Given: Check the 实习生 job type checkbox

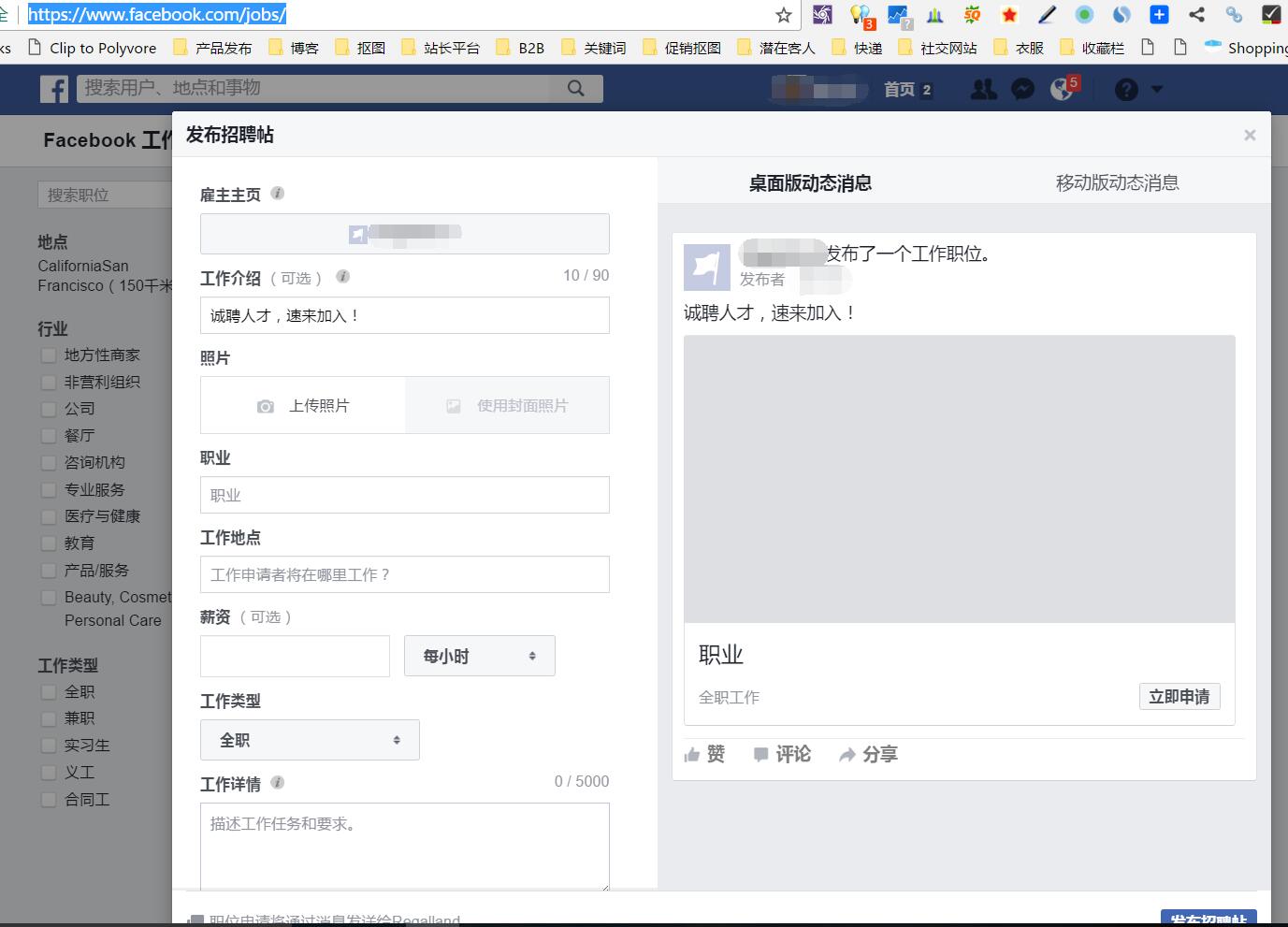Looking at the screenshot, I should click(x=49, y=746).
